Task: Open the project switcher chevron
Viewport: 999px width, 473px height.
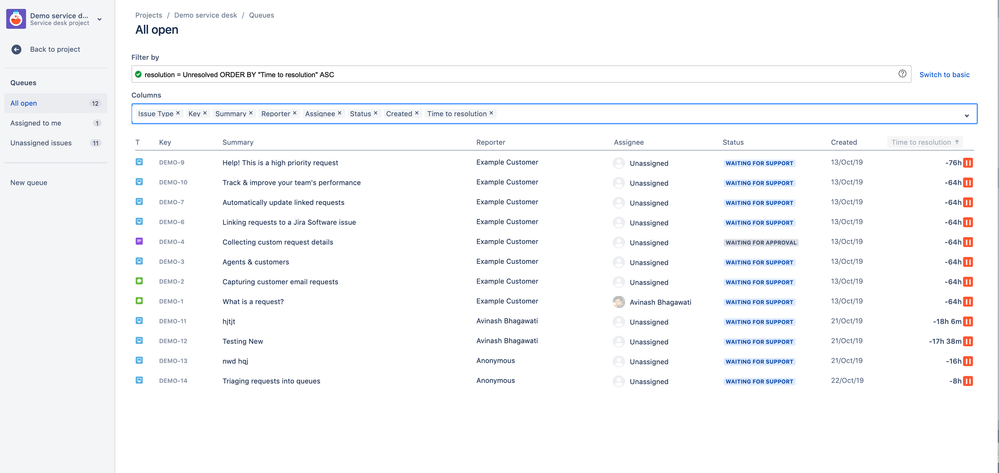Action: (x=99, y=20)
